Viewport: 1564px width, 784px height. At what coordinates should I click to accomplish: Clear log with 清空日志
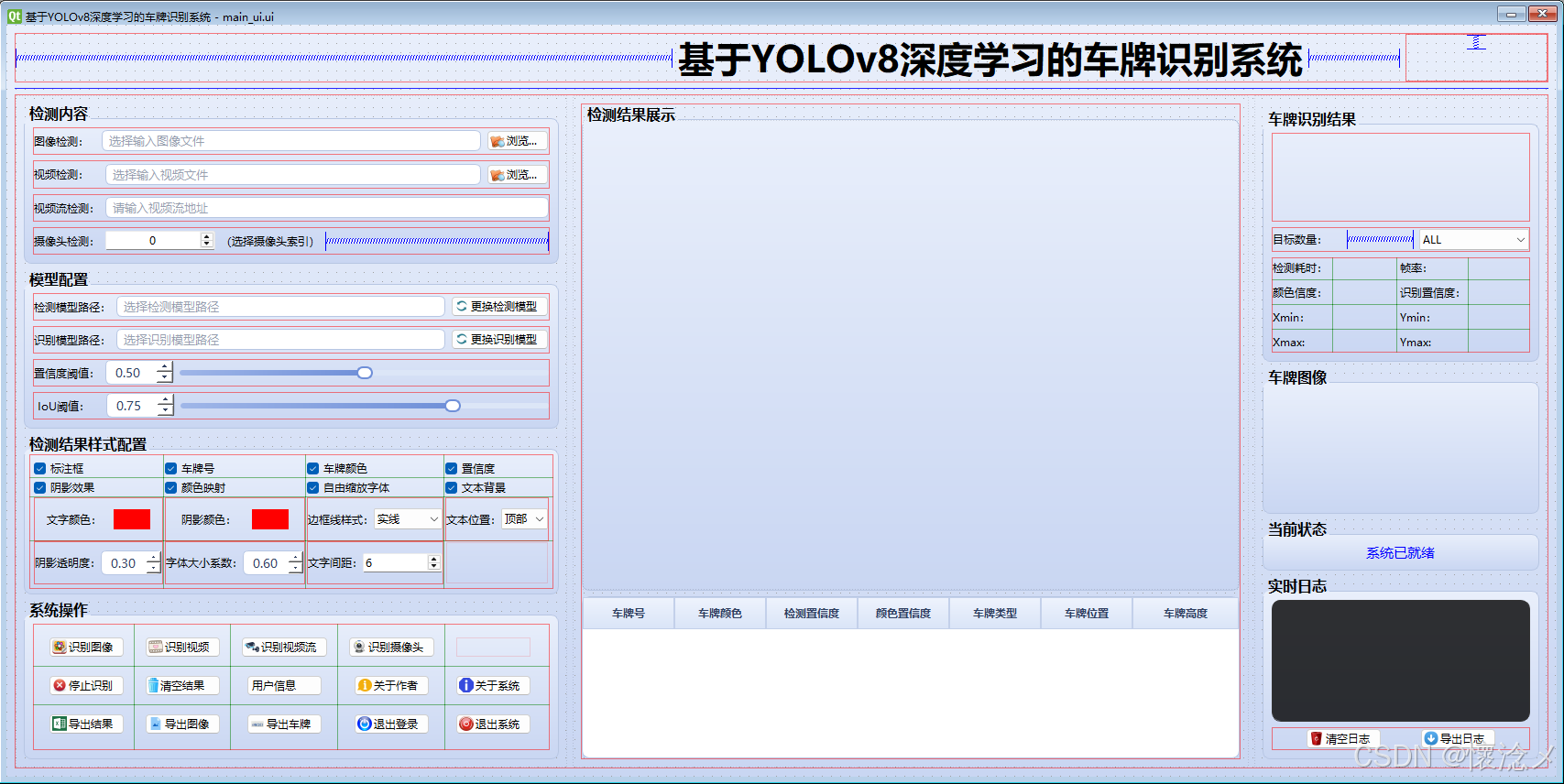pos(1343,738)
